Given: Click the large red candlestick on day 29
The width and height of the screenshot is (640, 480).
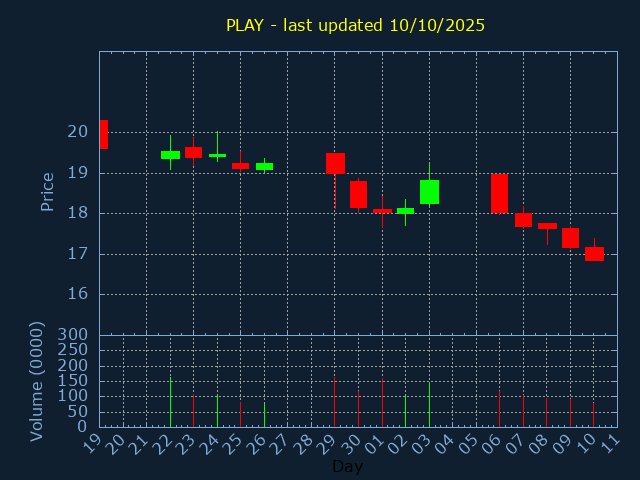Looking at the screenshot, I should pos(335,163).
